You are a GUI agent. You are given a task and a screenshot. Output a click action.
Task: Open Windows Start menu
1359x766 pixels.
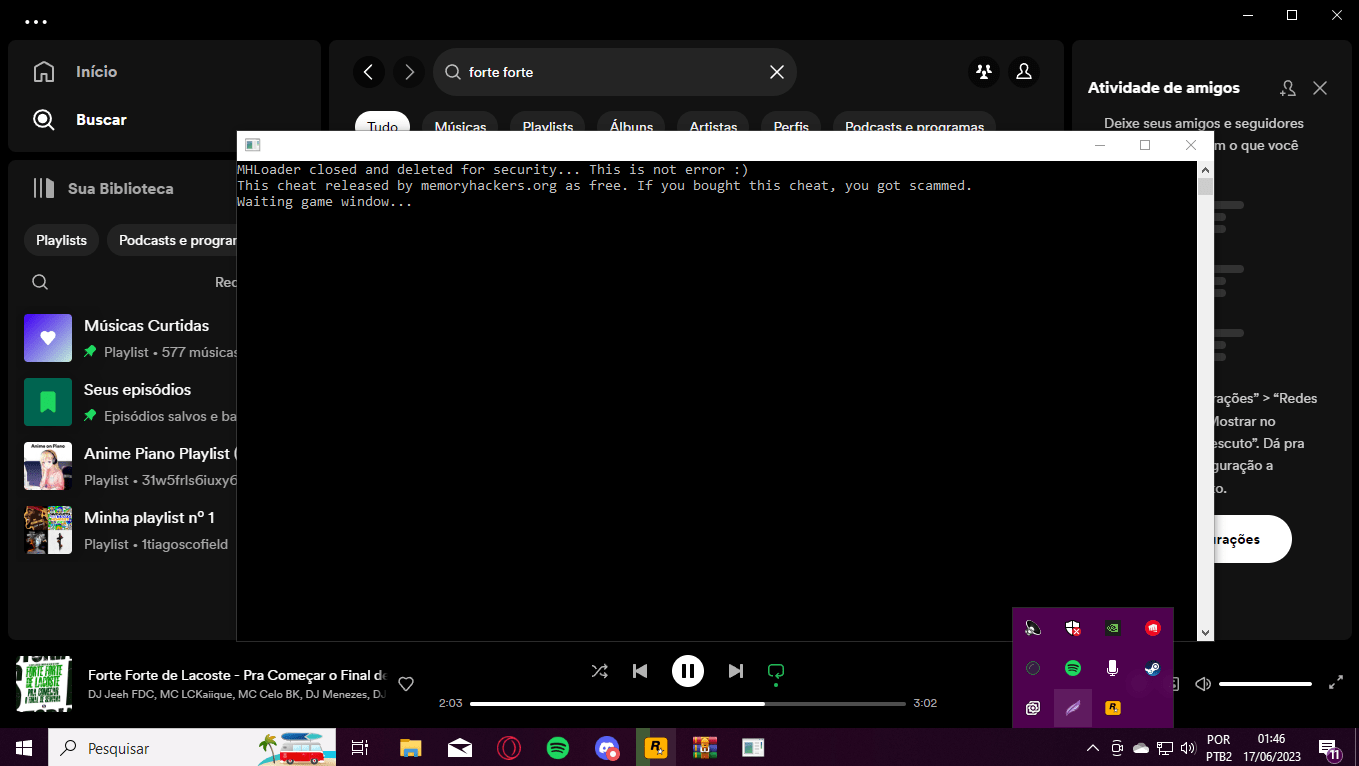pos(24,747)
